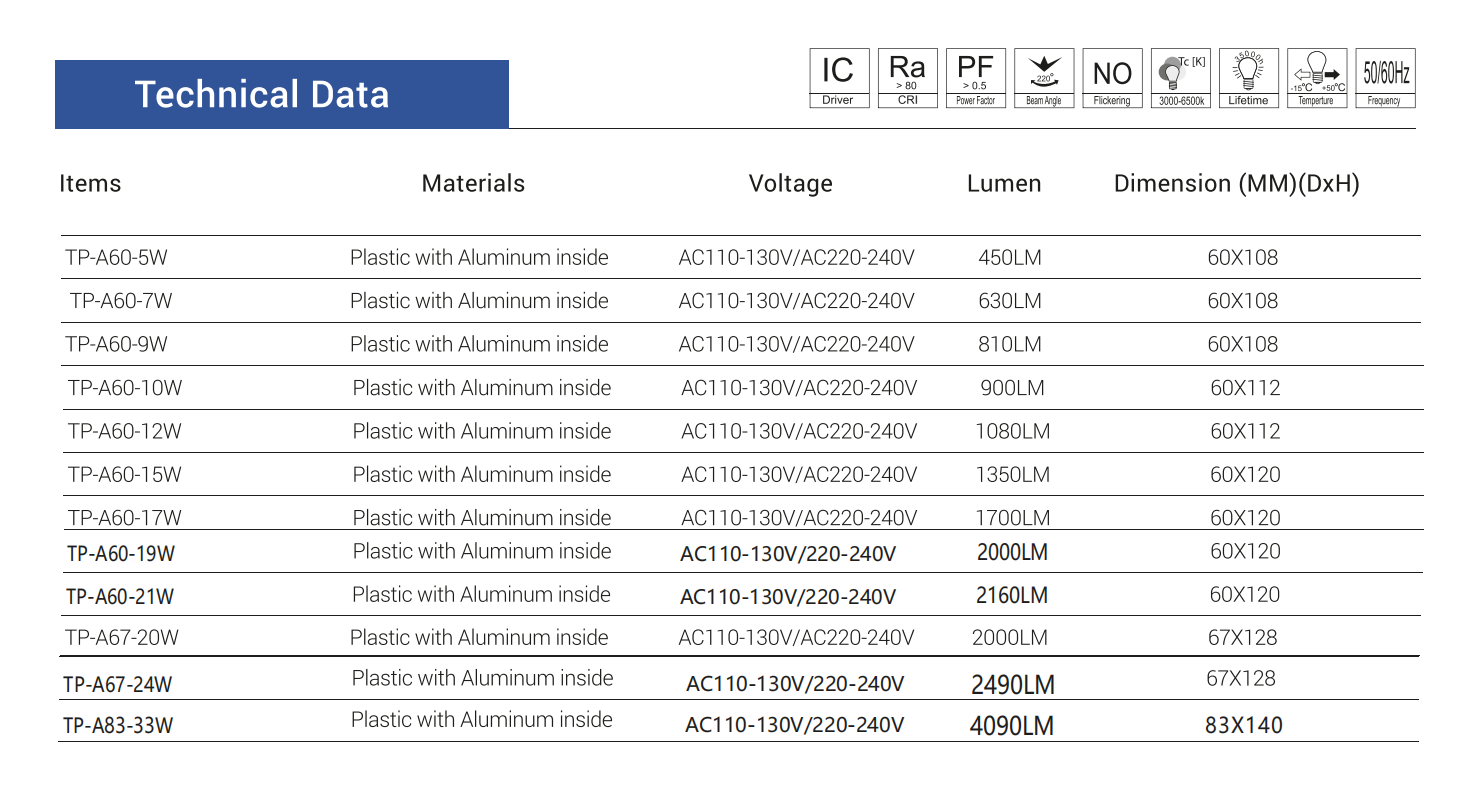This screenshot has height=796, width=1480.
Task: Click the Lumen column header
Action: pyautogui.click(x=1004, y=184)
